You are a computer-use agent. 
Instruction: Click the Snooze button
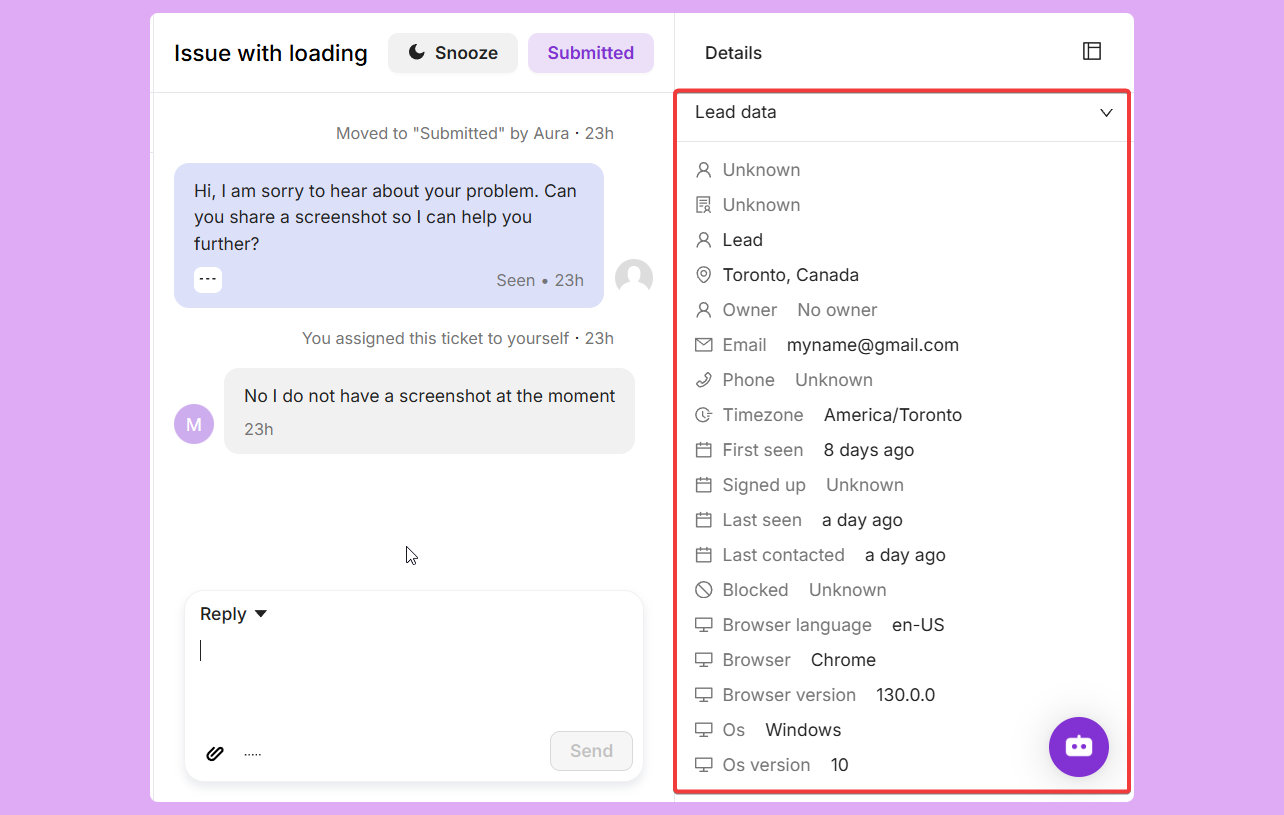[453, 53]
